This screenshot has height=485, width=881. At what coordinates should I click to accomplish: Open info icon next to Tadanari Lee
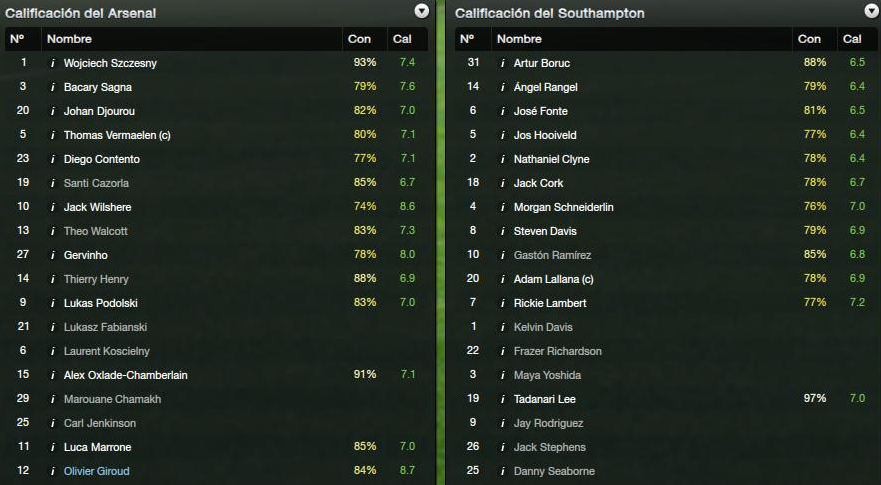pyautogui.click(x=503, y=400)
